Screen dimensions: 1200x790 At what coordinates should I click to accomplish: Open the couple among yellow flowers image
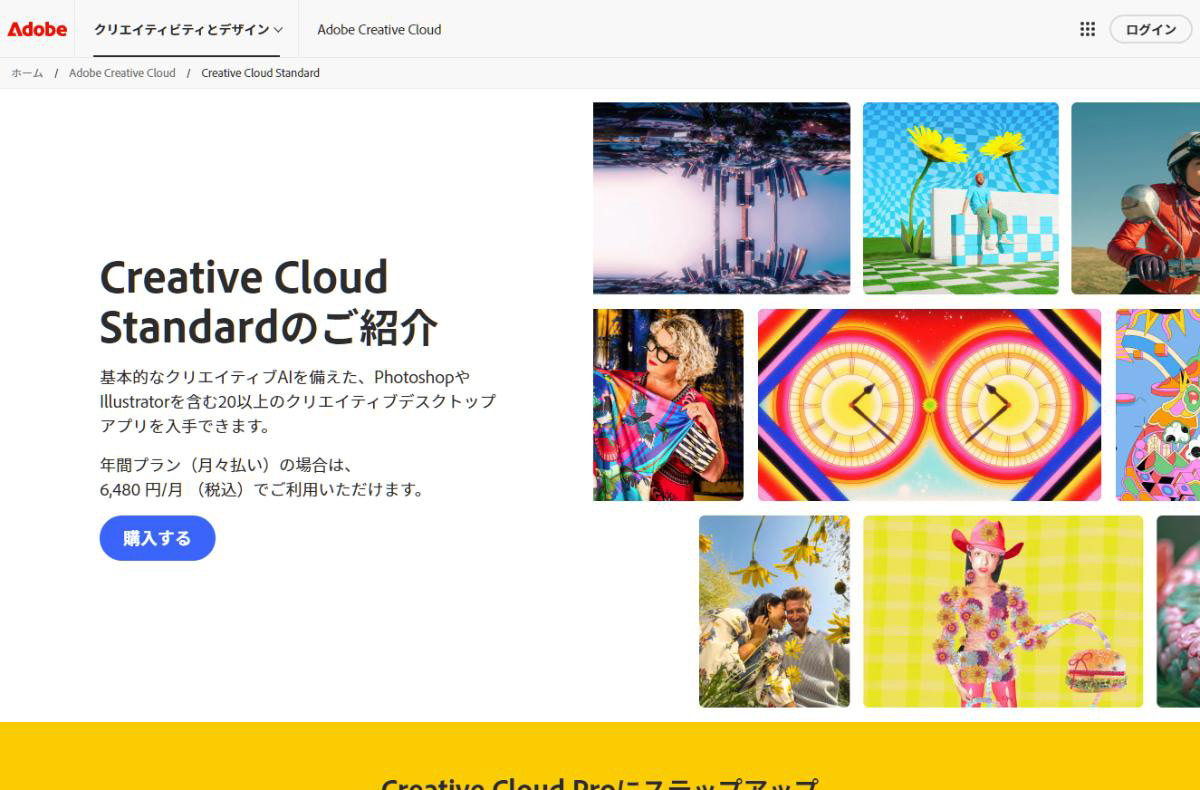[774, 611]
